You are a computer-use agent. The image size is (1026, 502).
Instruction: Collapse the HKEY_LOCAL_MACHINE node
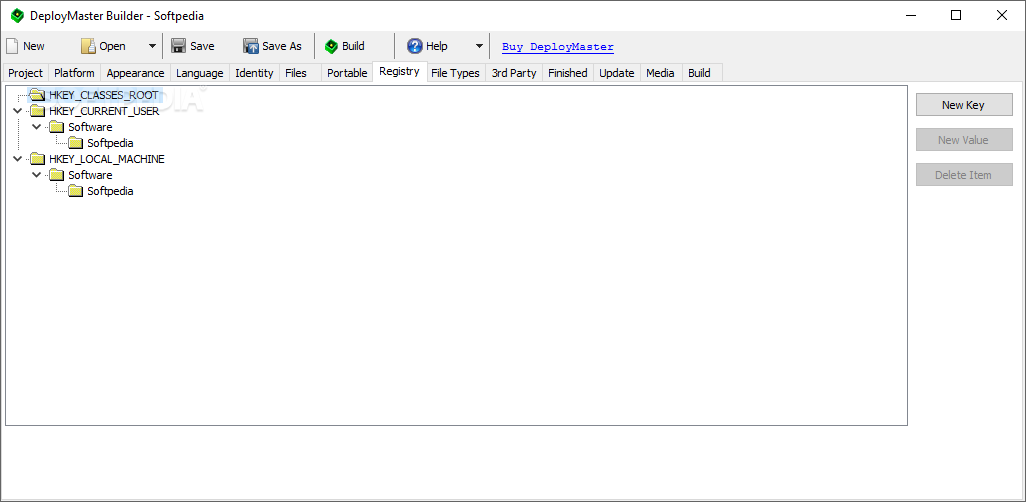point(17,159)
